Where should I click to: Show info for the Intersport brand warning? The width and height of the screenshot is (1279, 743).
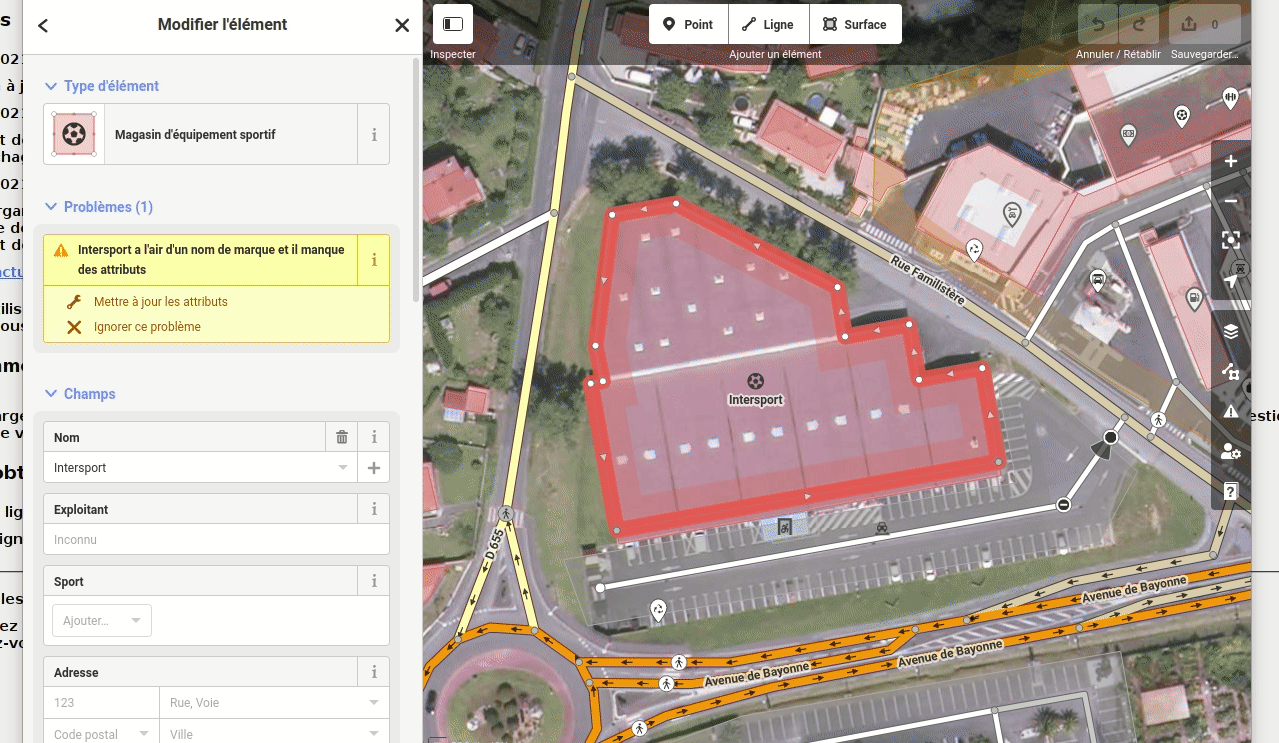[374, 260]
